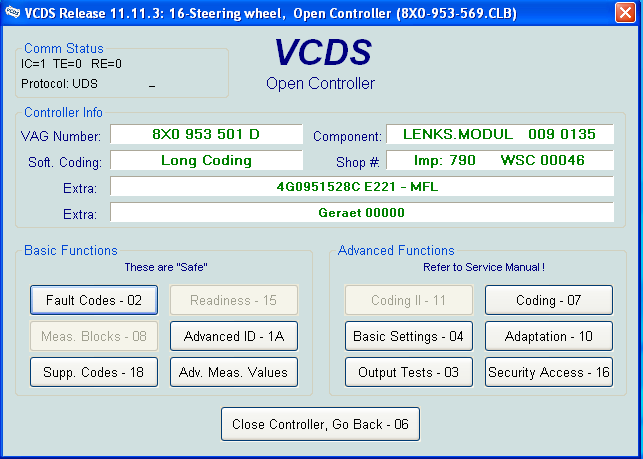The image size is (643, 459).
Task: Open Adv. Meas. Values
Action: tap(234, 372)
